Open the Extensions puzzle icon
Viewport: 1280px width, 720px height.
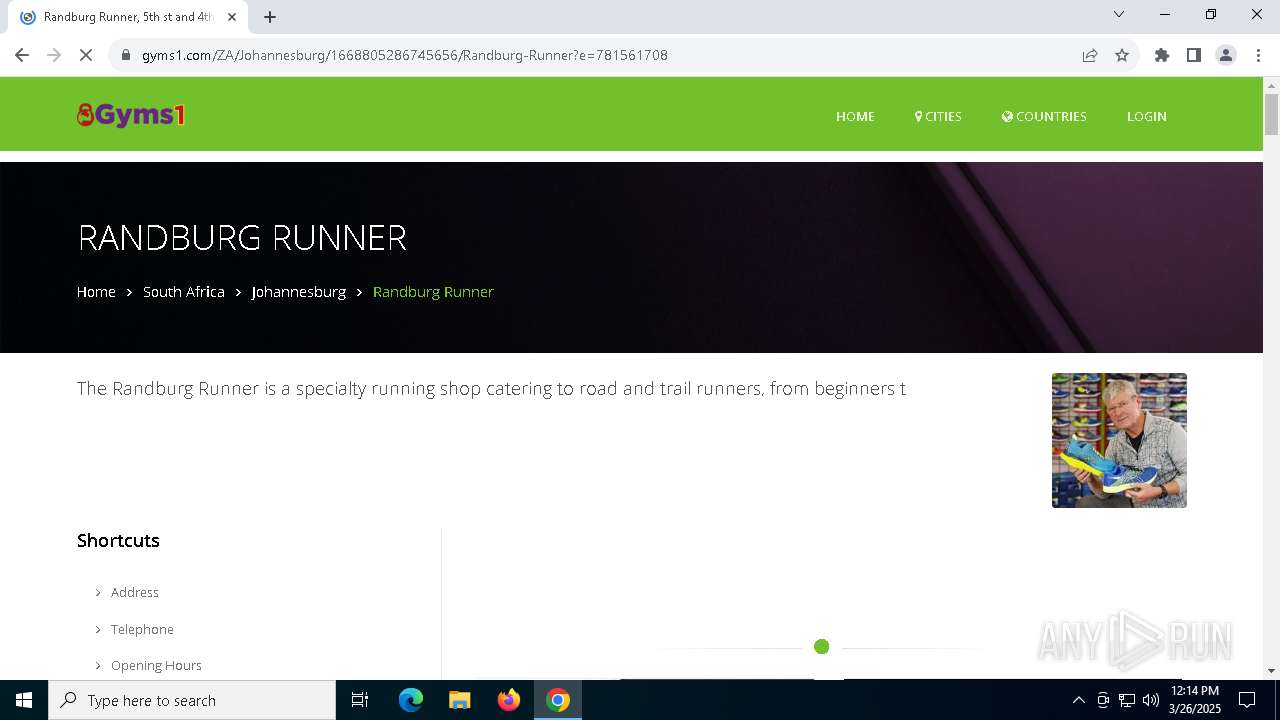tap(1162, 55)
